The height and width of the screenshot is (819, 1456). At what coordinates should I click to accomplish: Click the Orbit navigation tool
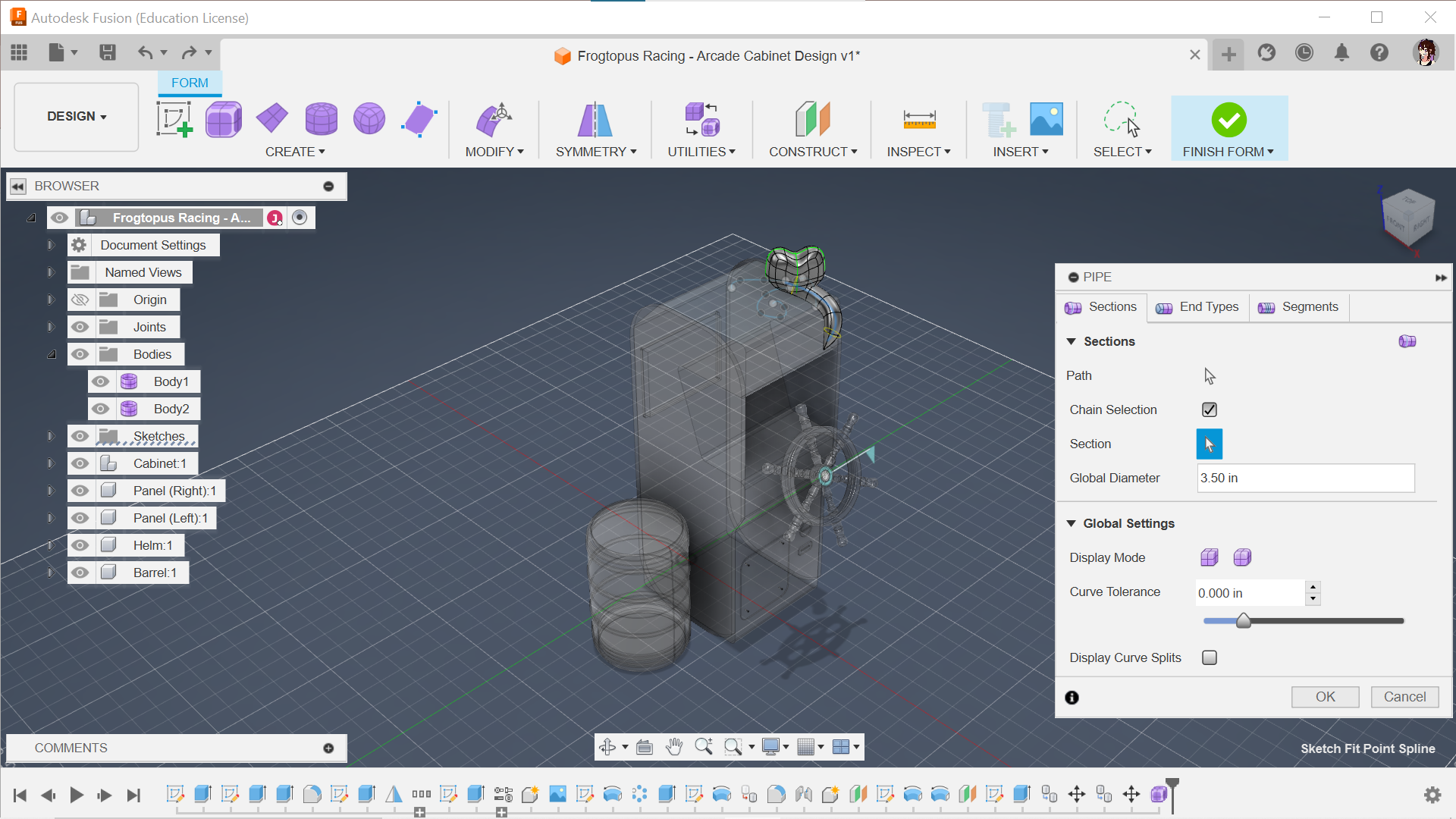607,747
